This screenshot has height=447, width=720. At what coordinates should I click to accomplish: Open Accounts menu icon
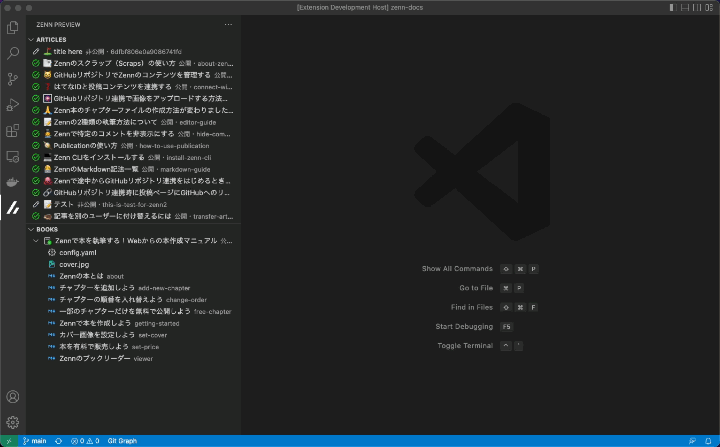coord(13,396)
